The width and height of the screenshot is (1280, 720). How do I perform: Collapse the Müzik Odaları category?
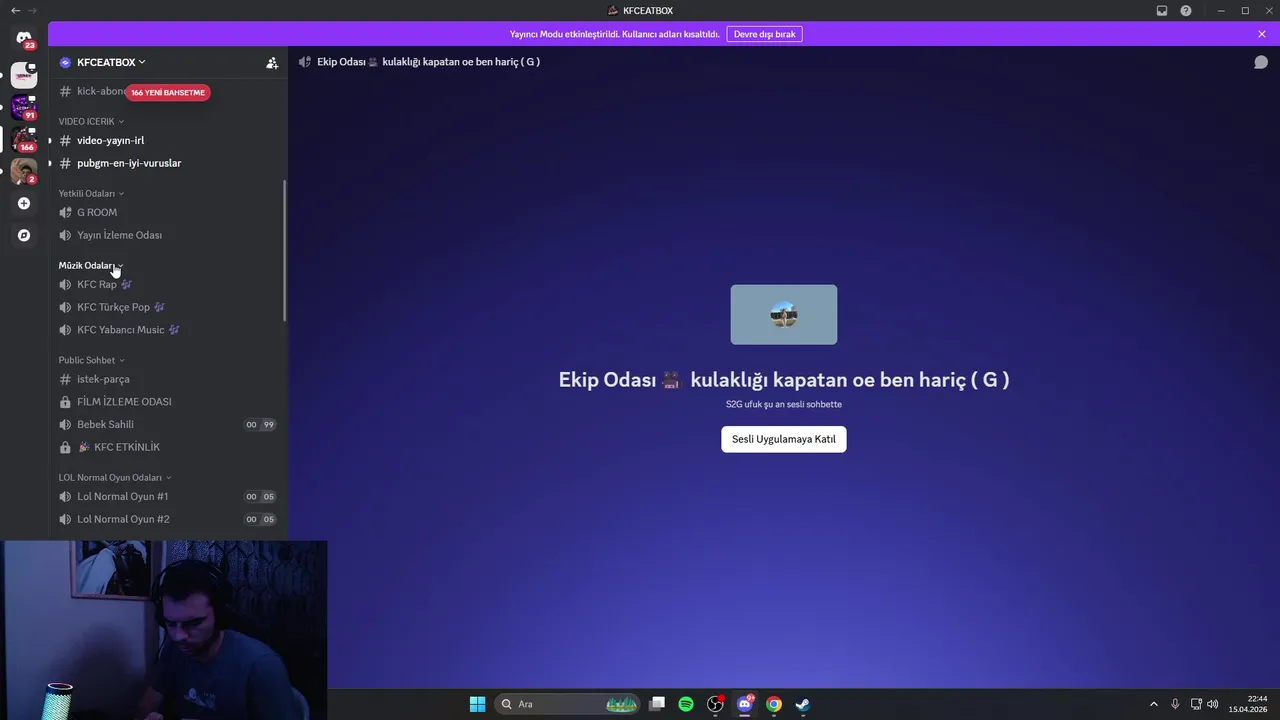click(x=91, y=265)
